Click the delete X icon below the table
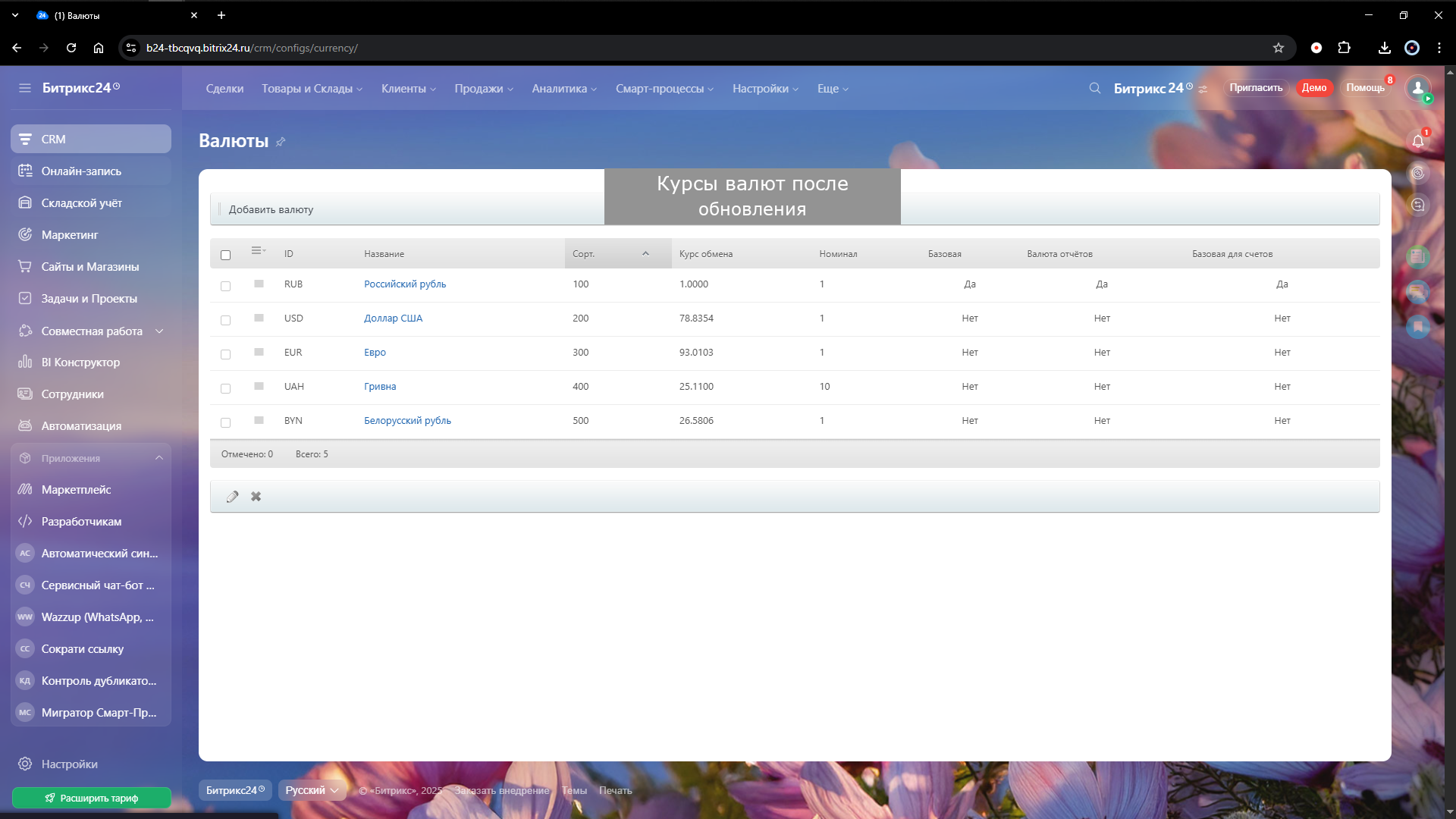The width and height of the screenshot is (1456, 819). click(x=256, y=497)
